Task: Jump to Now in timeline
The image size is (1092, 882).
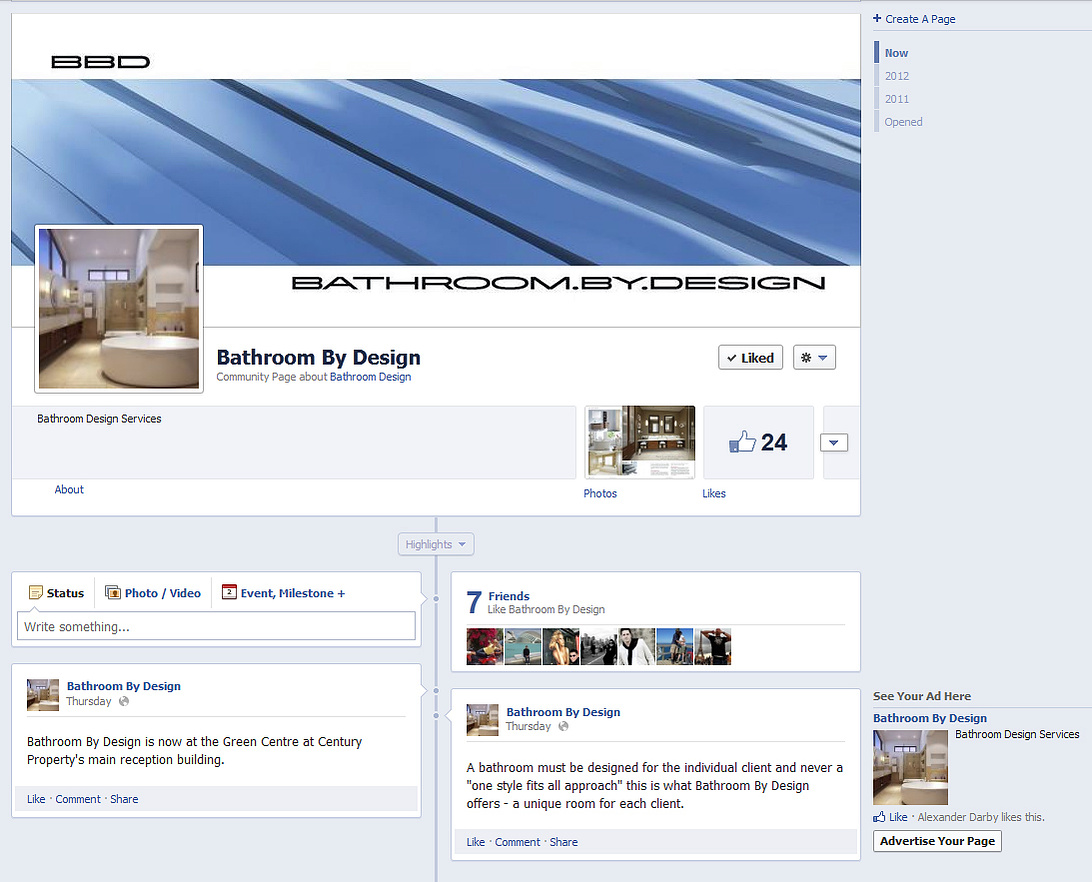Action: coord(896,53)
